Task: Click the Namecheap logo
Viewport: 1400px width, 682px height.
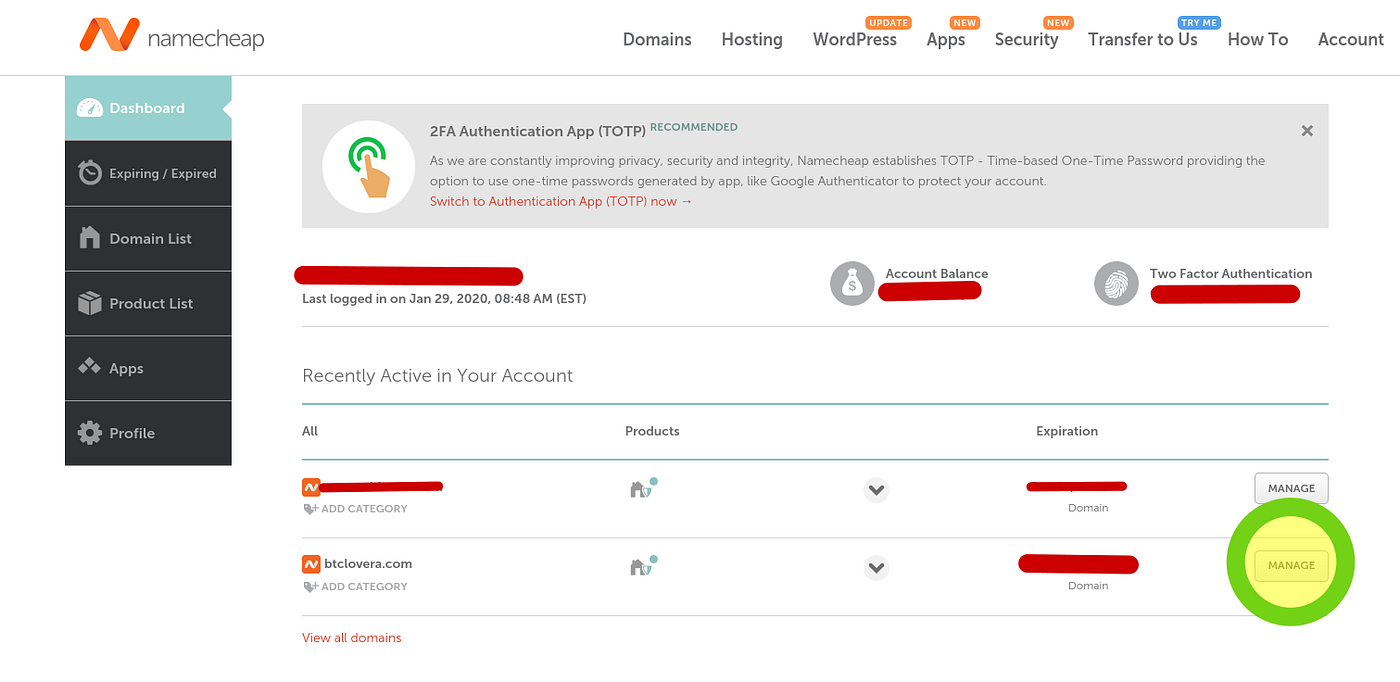Action: (x=172, y=36)
